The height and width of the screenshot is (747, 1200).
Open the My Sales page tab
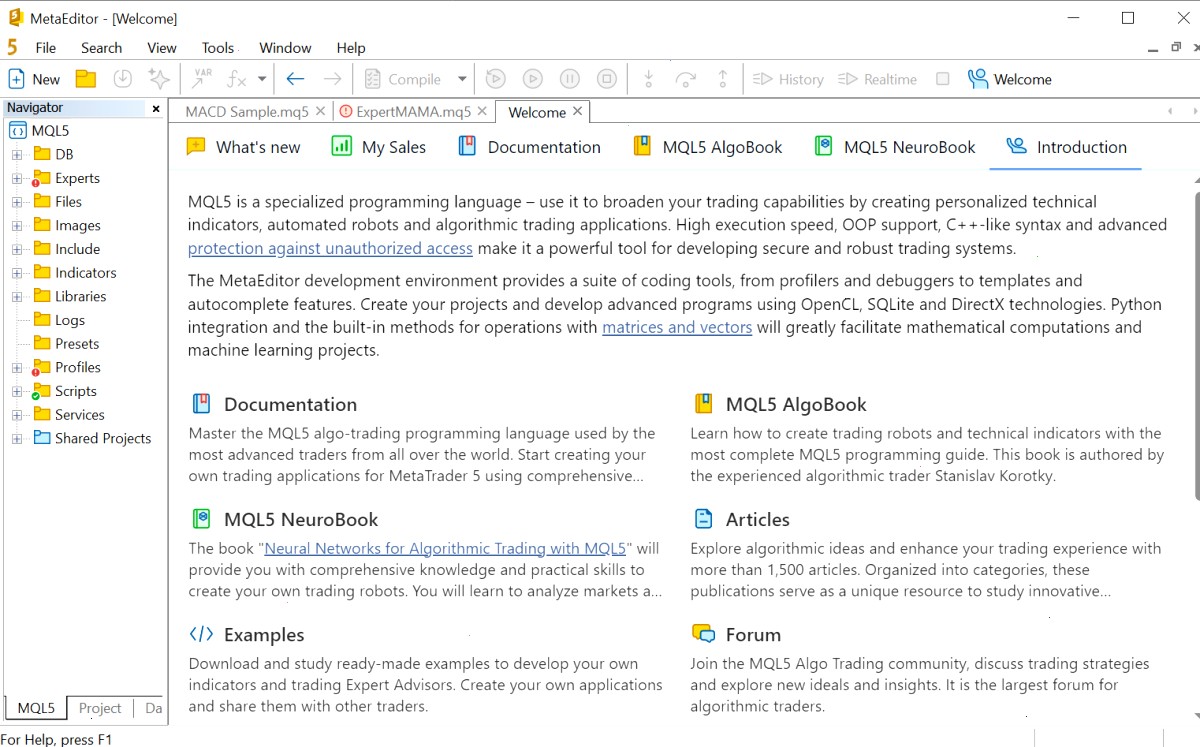[x=379, y=147]
